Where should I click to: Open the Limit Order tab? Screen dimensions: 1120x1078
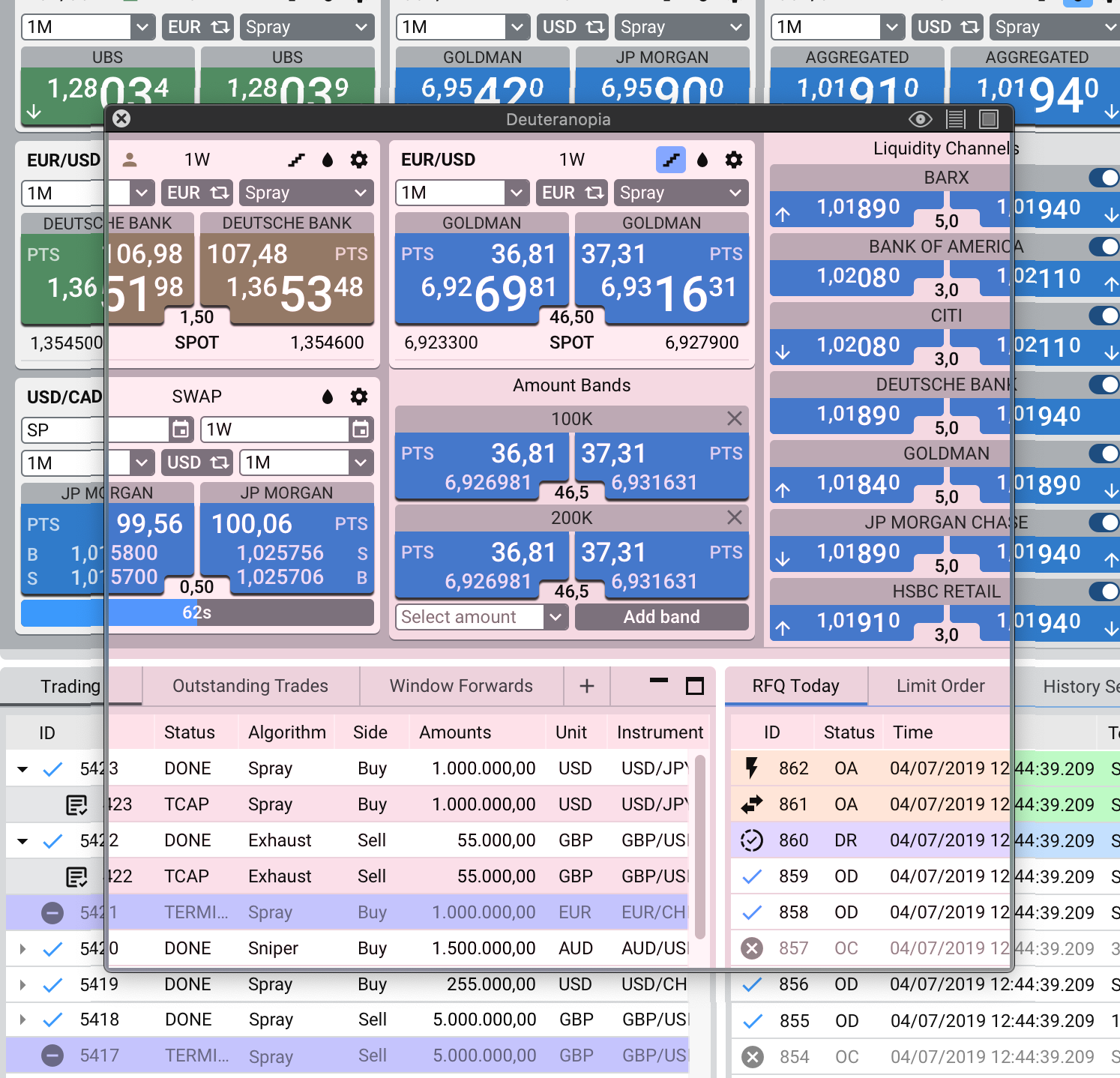click(941, 686)
